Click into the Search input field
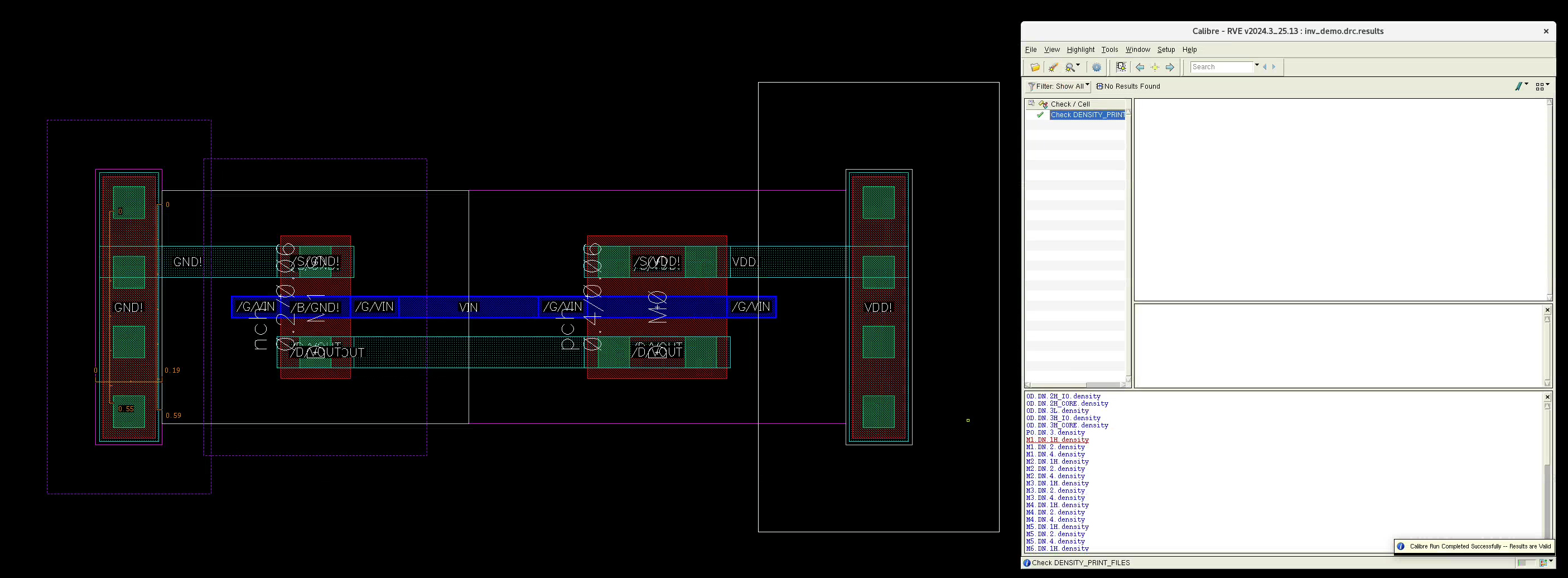 point(1222,67)
